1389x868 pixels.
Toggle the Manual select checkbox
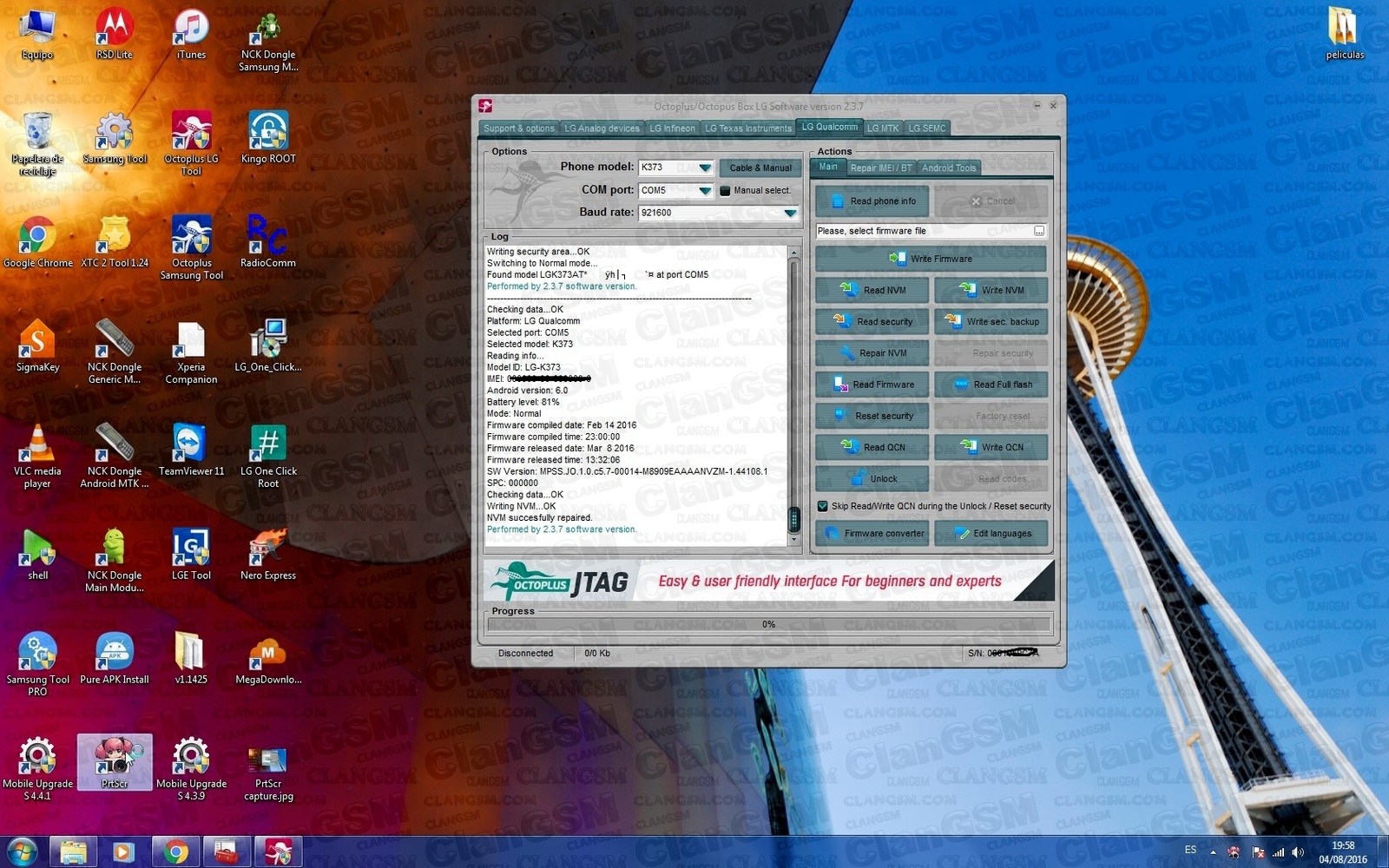tap(725, 191)
